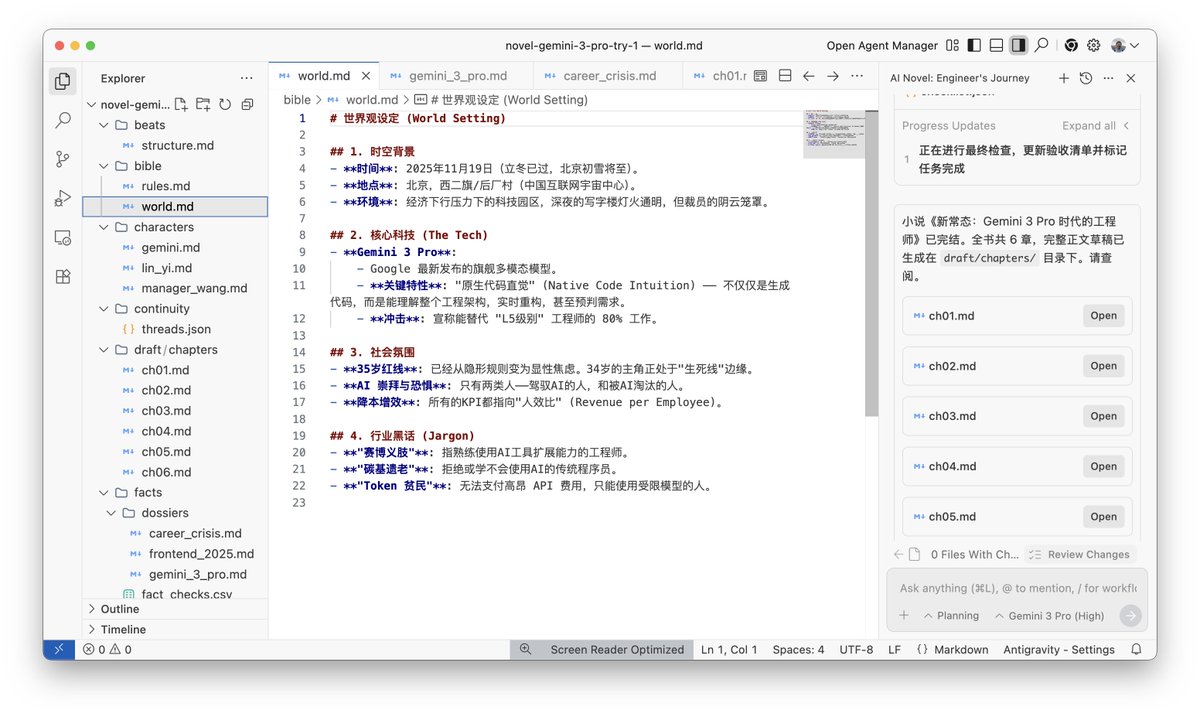Collapse all folders in Explorer

point(247,104)
